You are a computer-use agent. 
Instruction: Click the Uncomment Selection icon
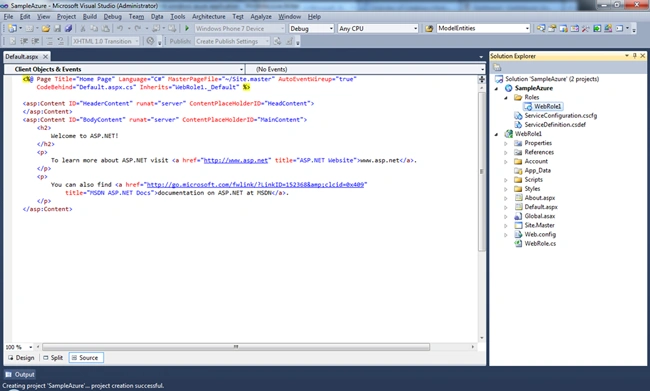[x=61, y=41]
